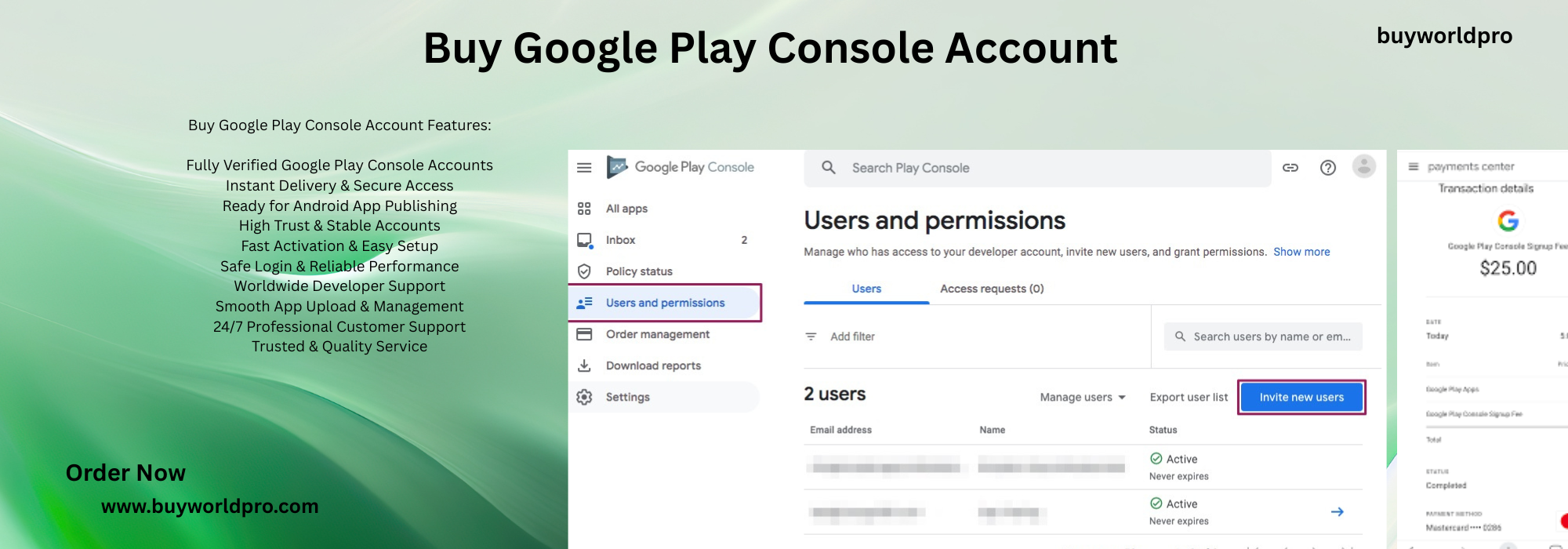Click the Policy status shield icon
1568x549 pixels.
[584, 271]
